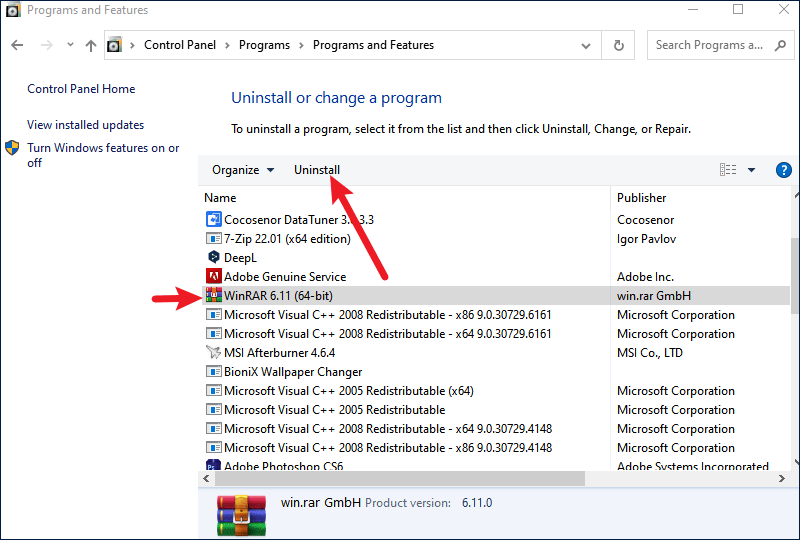Click the MSI Afterburner jet icon

[x=213, y=352]
